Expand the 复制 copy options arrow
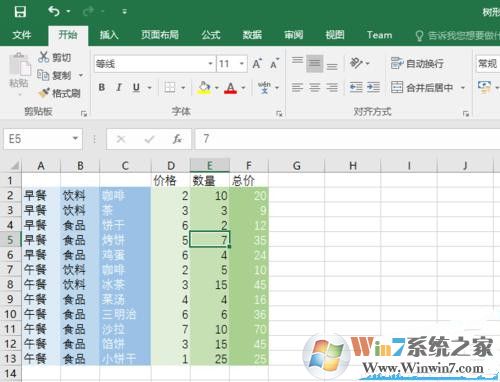Image resolution: width=500 pixels, height=382 pixels. click(81, 75)
